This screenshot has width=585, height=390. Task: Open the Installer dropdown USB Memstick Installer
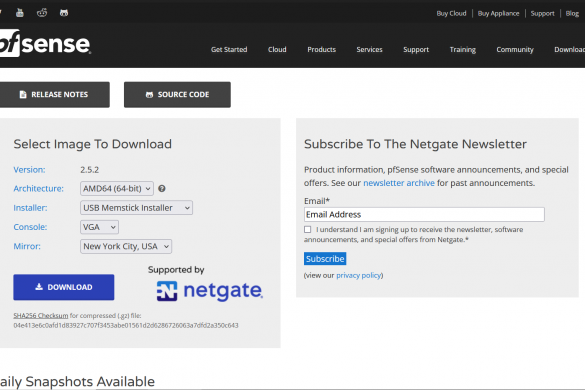click(x=136, y=208)
